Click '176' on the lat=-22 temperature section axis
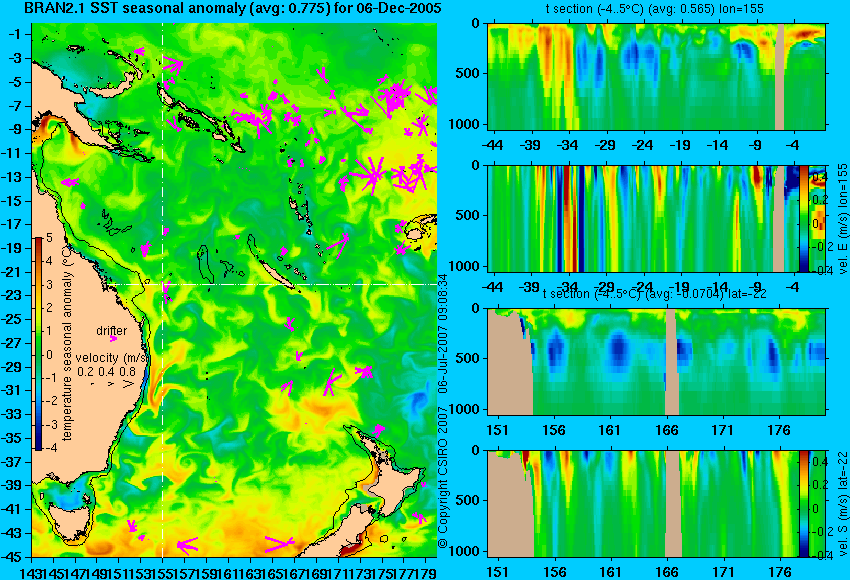Viewport: 850px width, 580px height. click(x=779, y=430)
